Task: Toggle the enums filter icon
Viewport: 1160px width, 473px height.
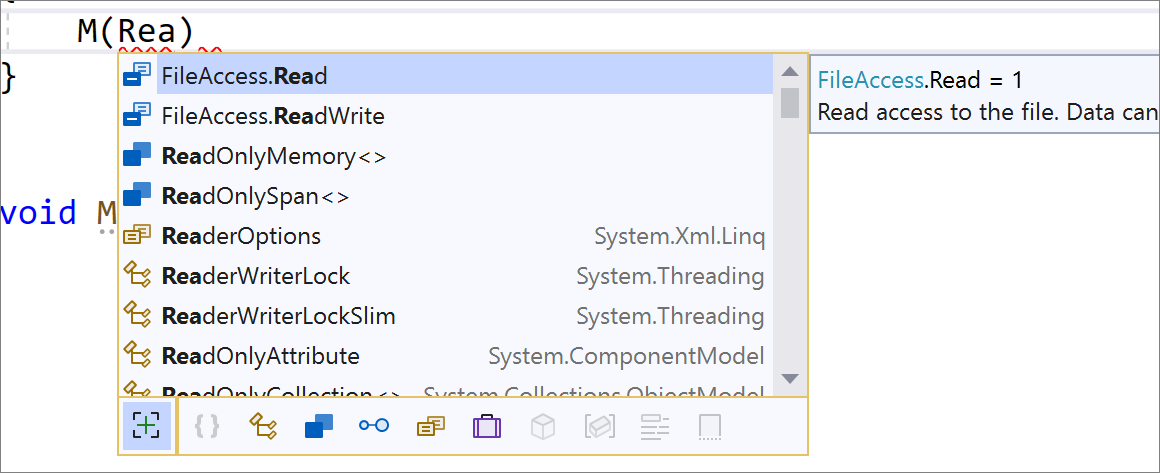Action: coord(431,426)
